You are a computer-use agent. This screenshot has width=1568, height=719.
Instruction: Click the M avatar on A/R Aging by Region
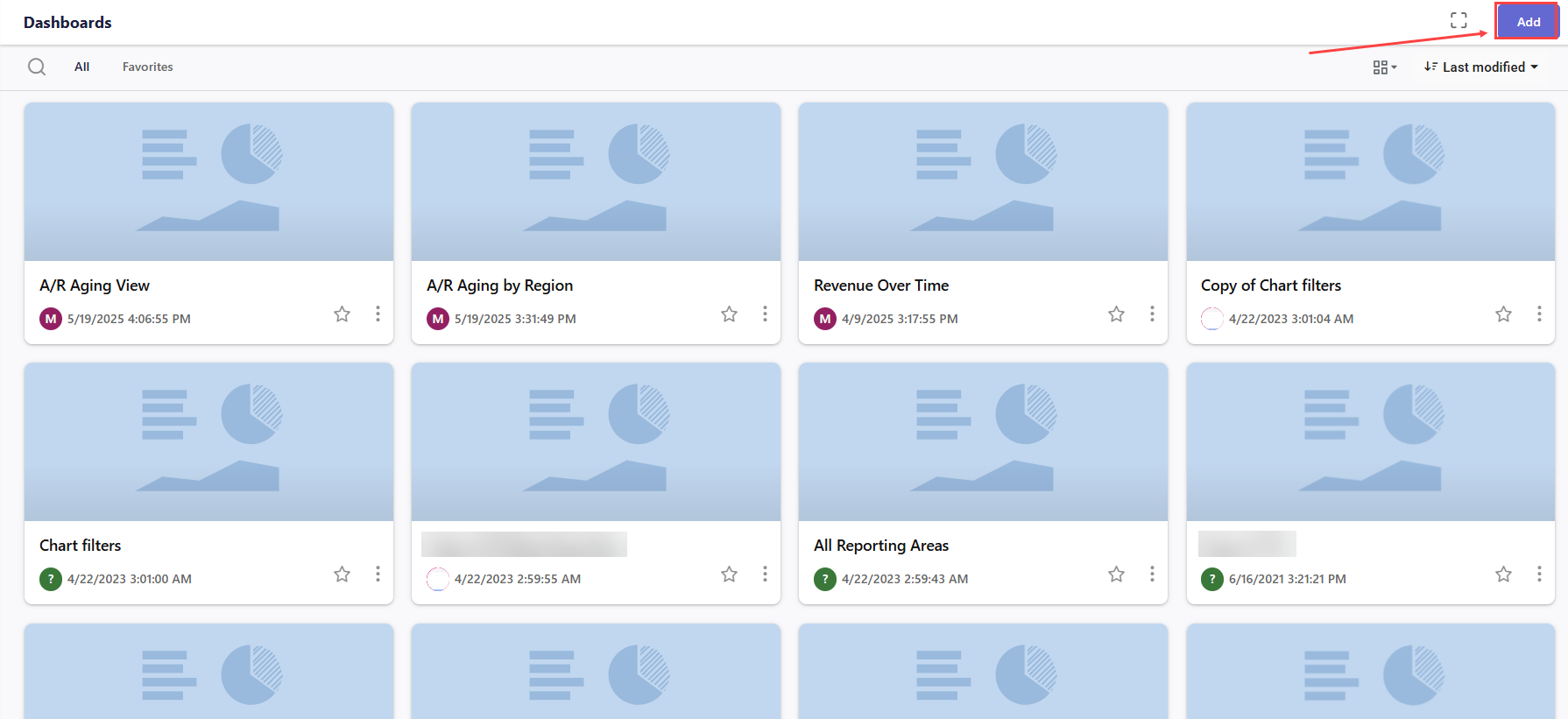(438, 319)
